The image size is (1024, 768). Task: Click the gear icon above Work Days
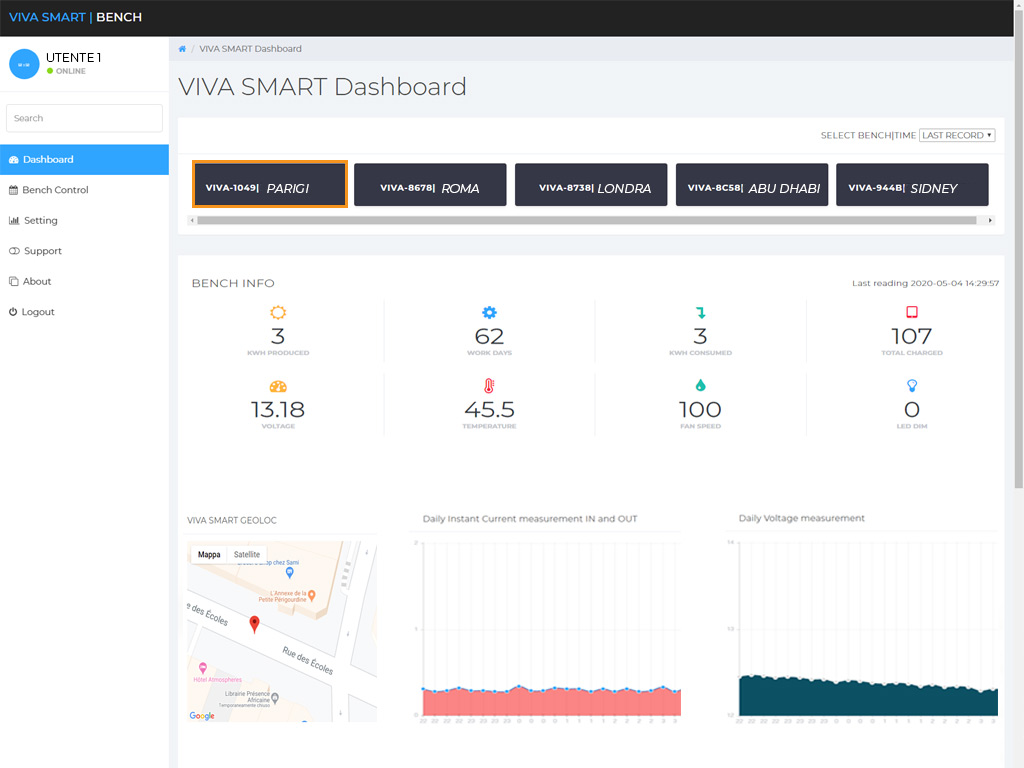(x=489, y=312)
